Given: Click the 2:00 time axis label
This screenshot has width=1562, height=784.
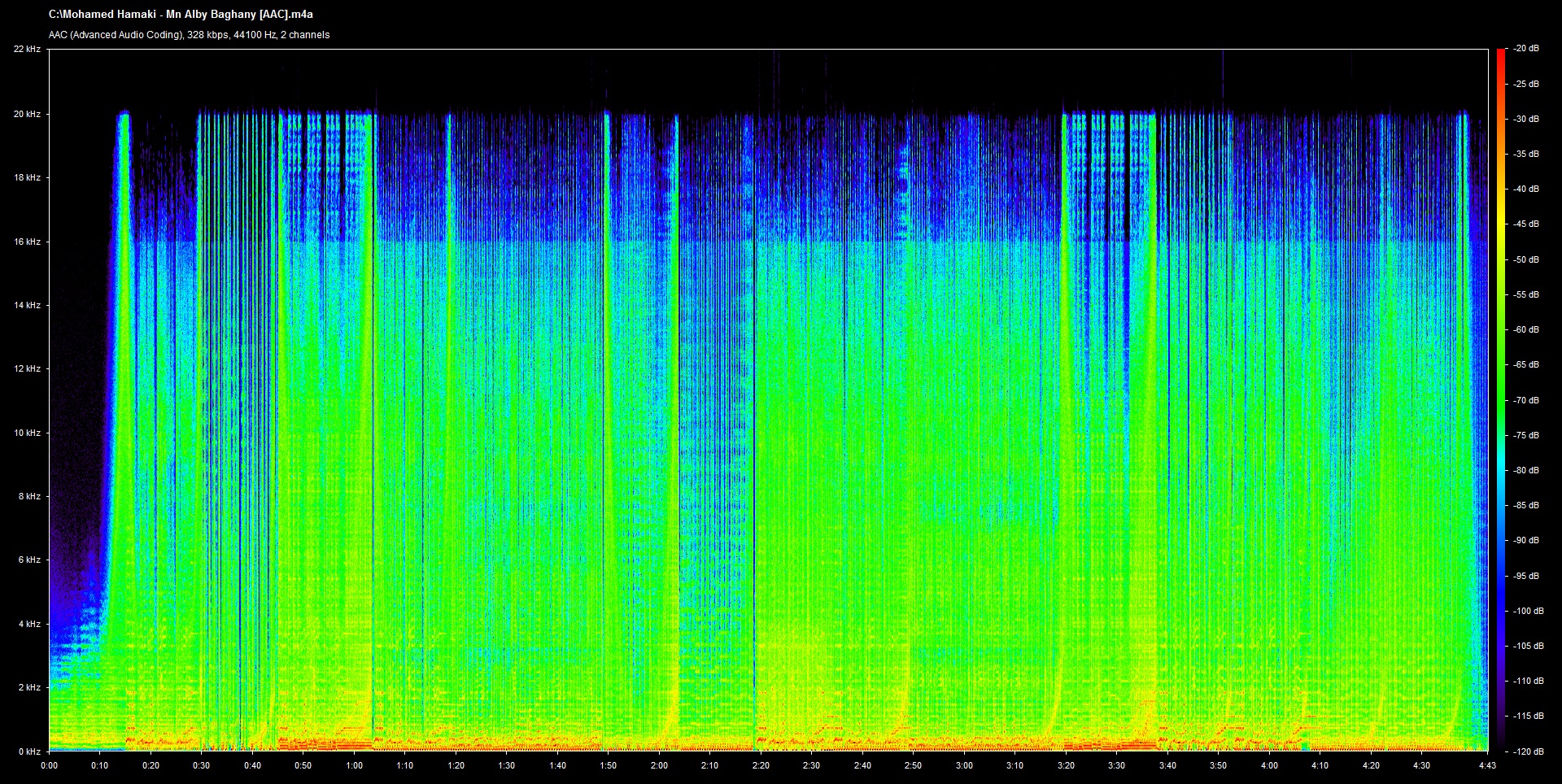Looking at the screenshot, I should click(659, 765).
